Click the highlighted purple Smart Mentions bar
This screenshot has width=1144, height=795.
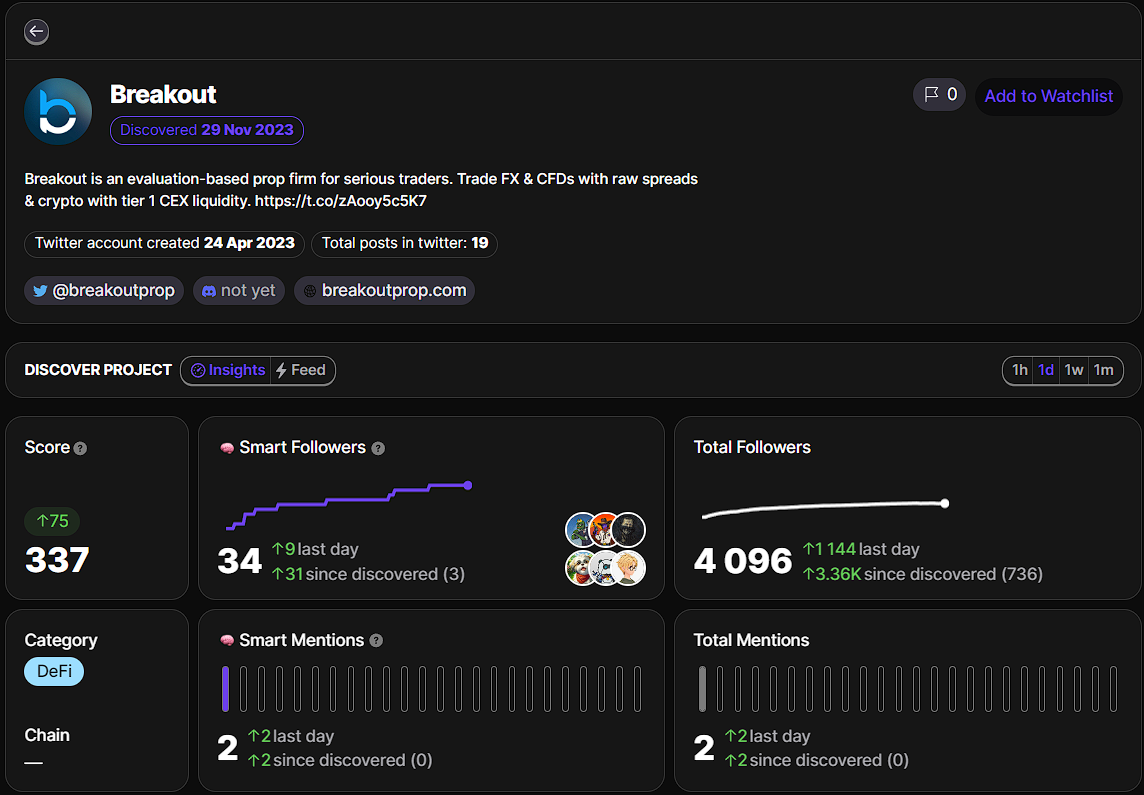[x=225, y=689]
